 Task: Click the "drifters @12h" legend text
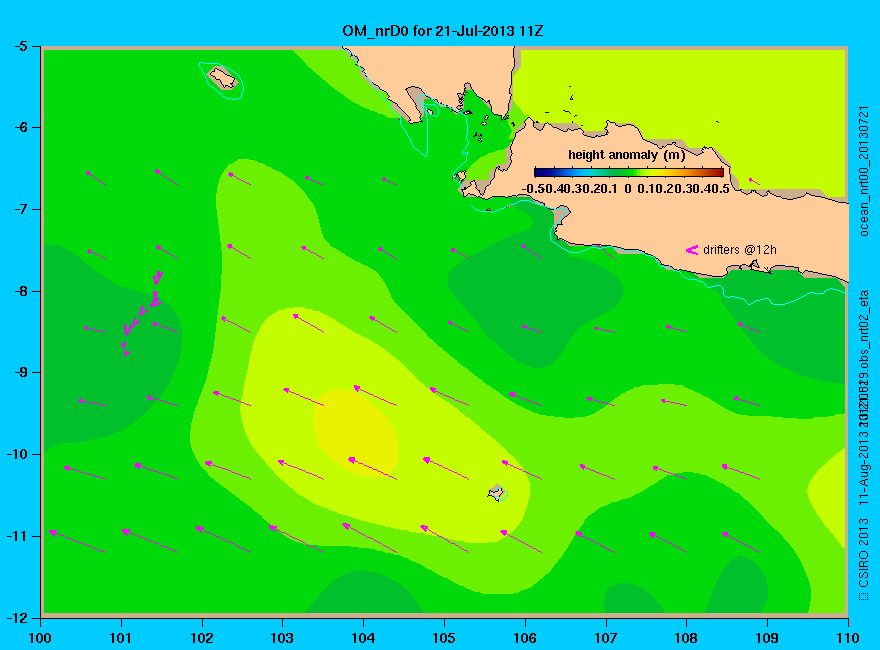[740, 250]
